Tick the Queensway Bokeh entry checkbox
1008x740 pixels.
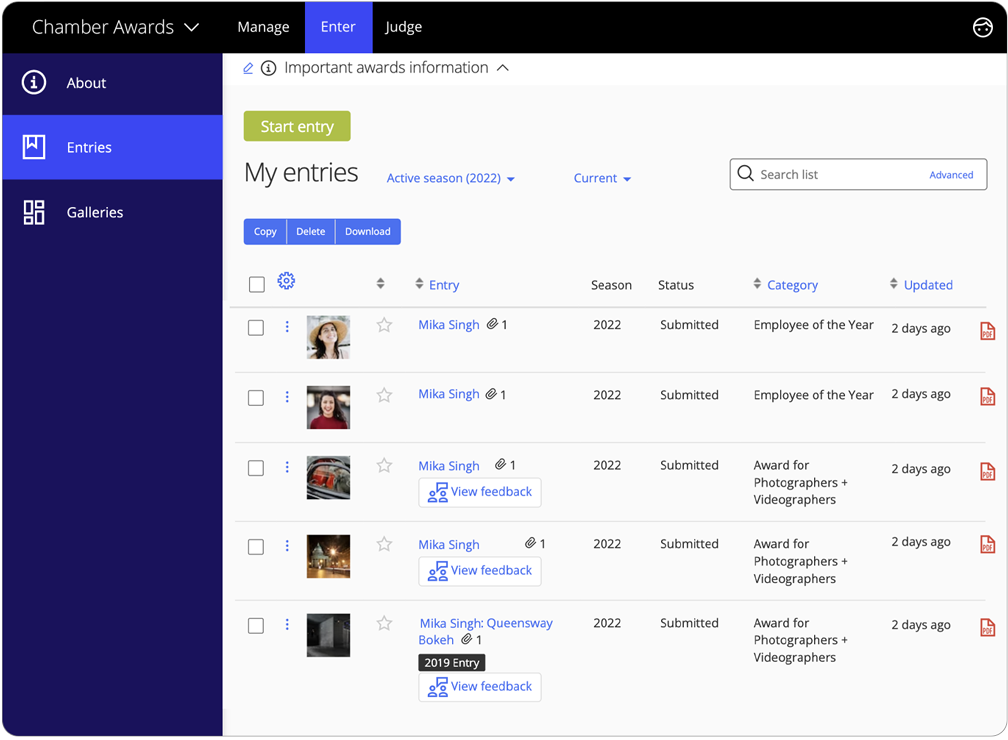256,625
